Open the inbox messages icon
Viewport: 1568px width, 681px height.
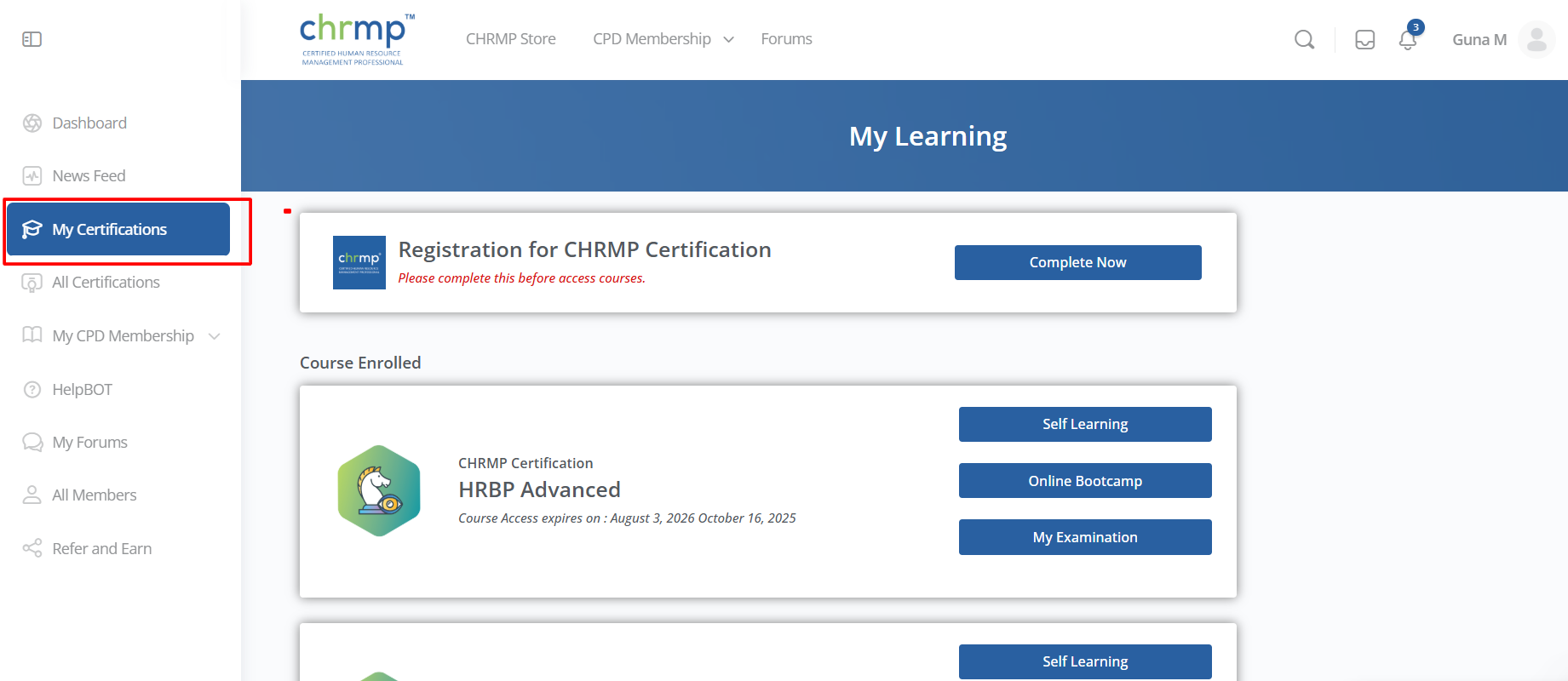(1364, 39)
